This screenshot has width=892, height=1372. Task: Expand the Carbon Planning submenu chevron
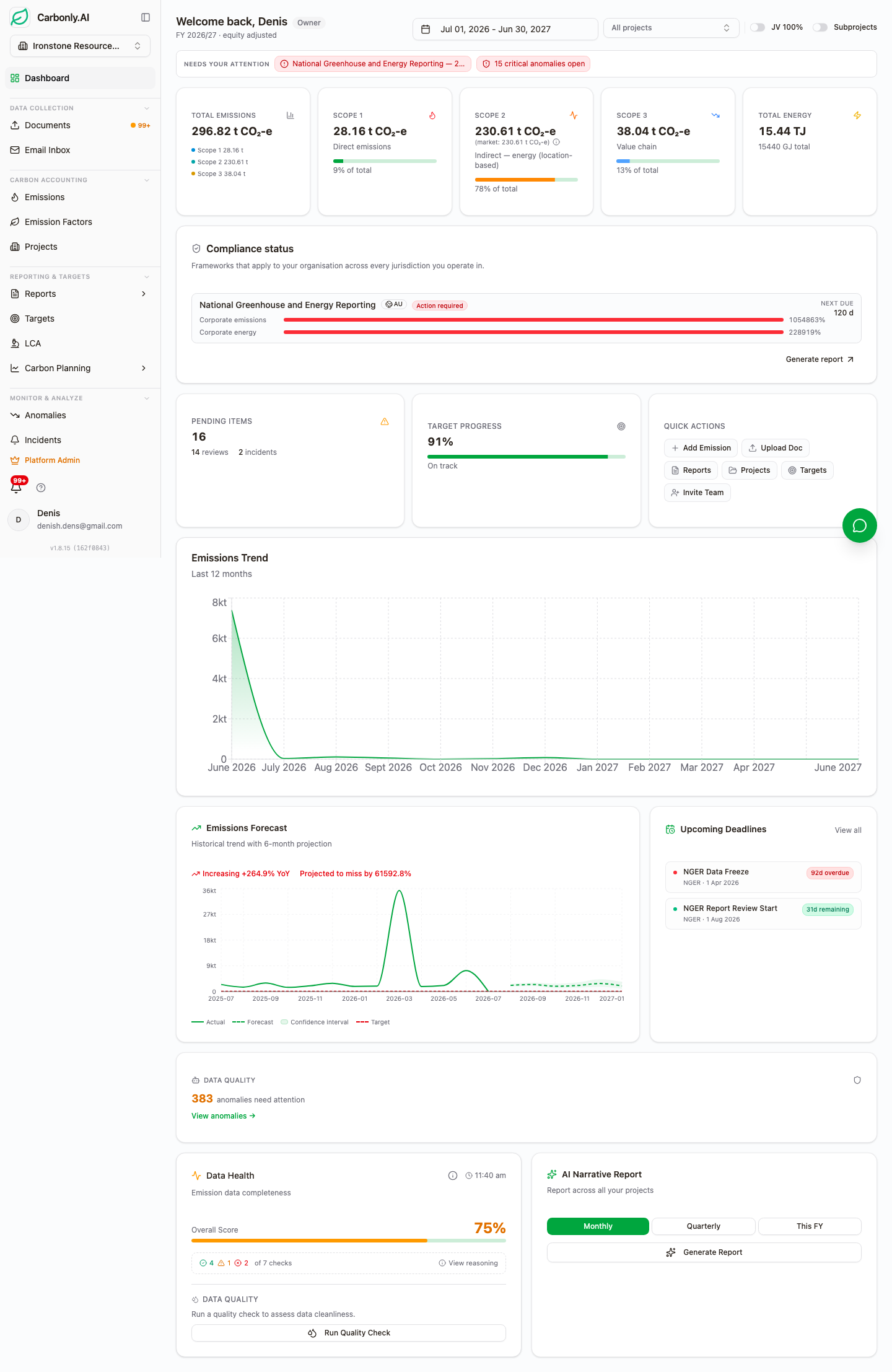pos(144,368)
